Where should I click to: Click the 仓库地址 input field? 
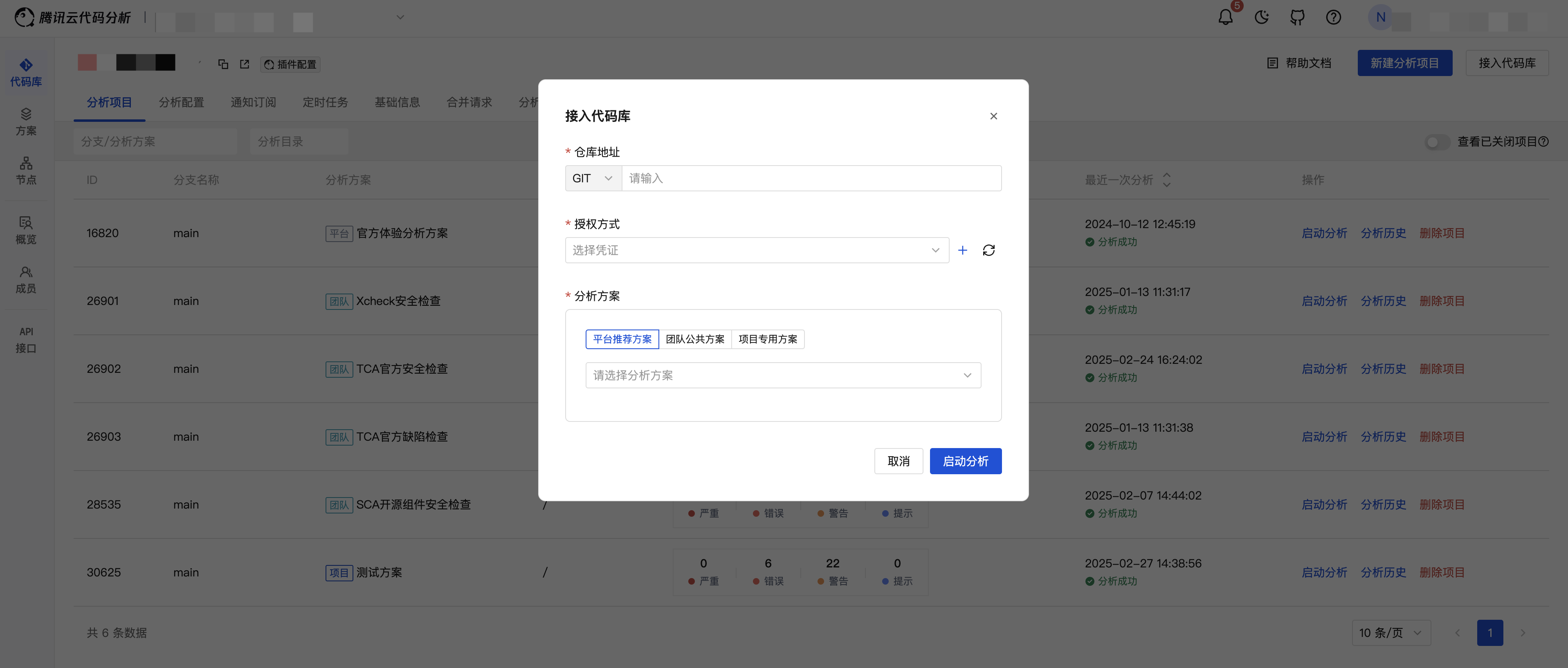click(x=811, y=178)
